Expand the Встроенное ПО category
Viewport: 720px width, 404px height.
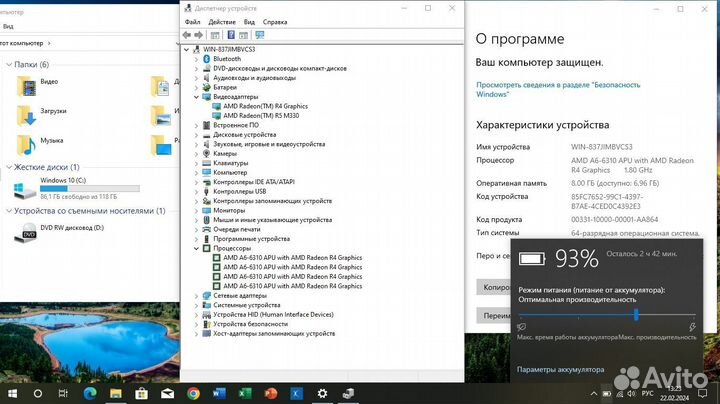[197, 125]
